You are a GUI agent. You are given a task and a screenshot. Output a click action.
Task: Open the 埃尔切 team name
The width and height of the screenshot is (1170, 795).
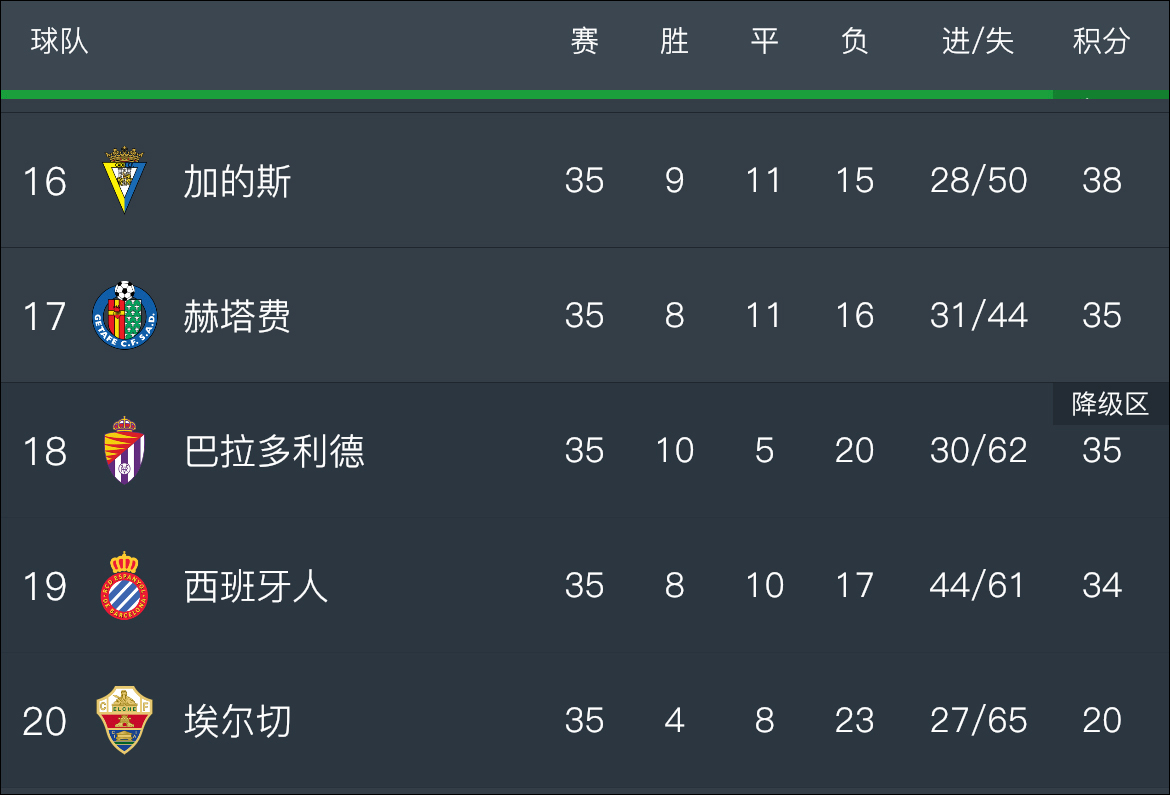(237, 722)
